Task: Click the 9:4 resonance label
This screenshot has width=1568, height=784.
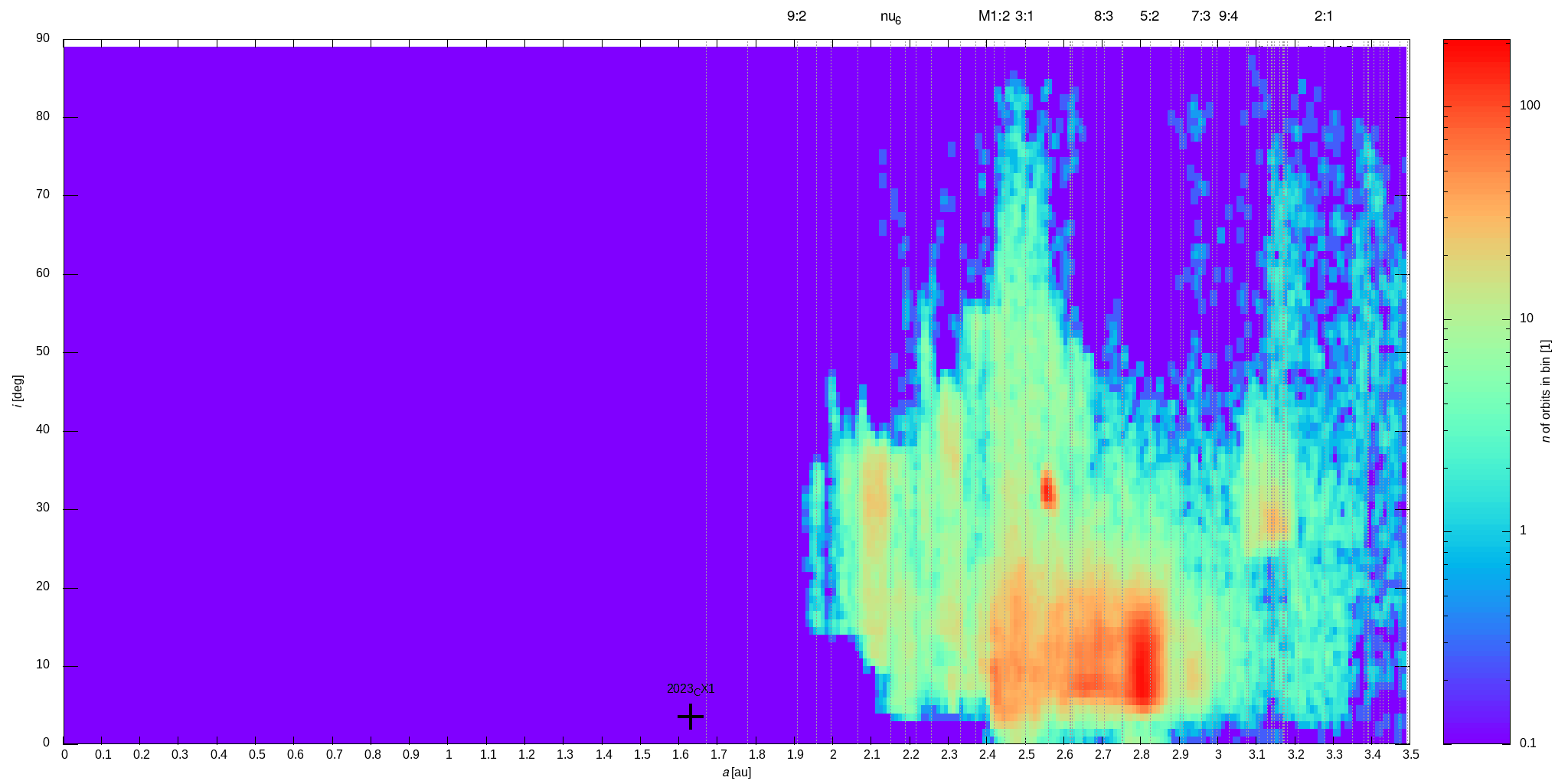Action: (1228, 16)
